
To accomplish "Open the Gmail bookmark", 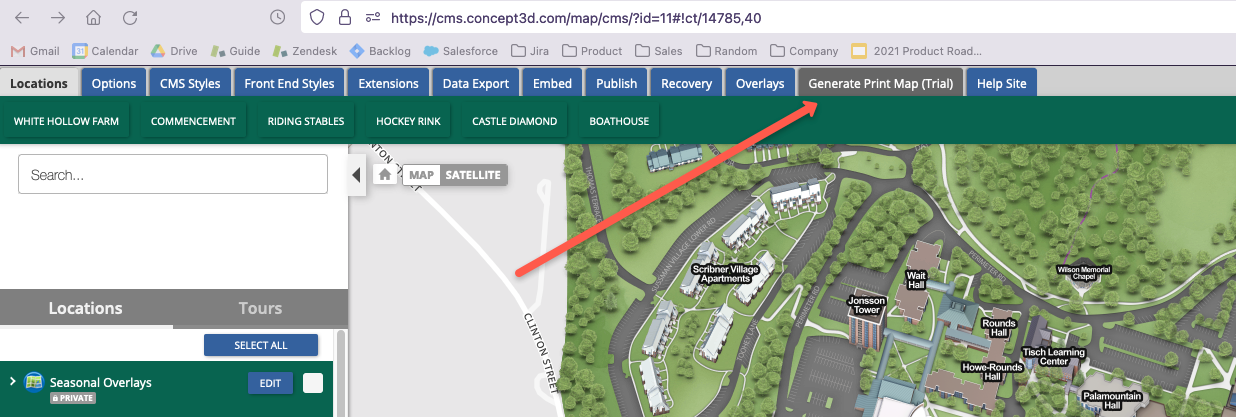I will [x=35, y=51].
